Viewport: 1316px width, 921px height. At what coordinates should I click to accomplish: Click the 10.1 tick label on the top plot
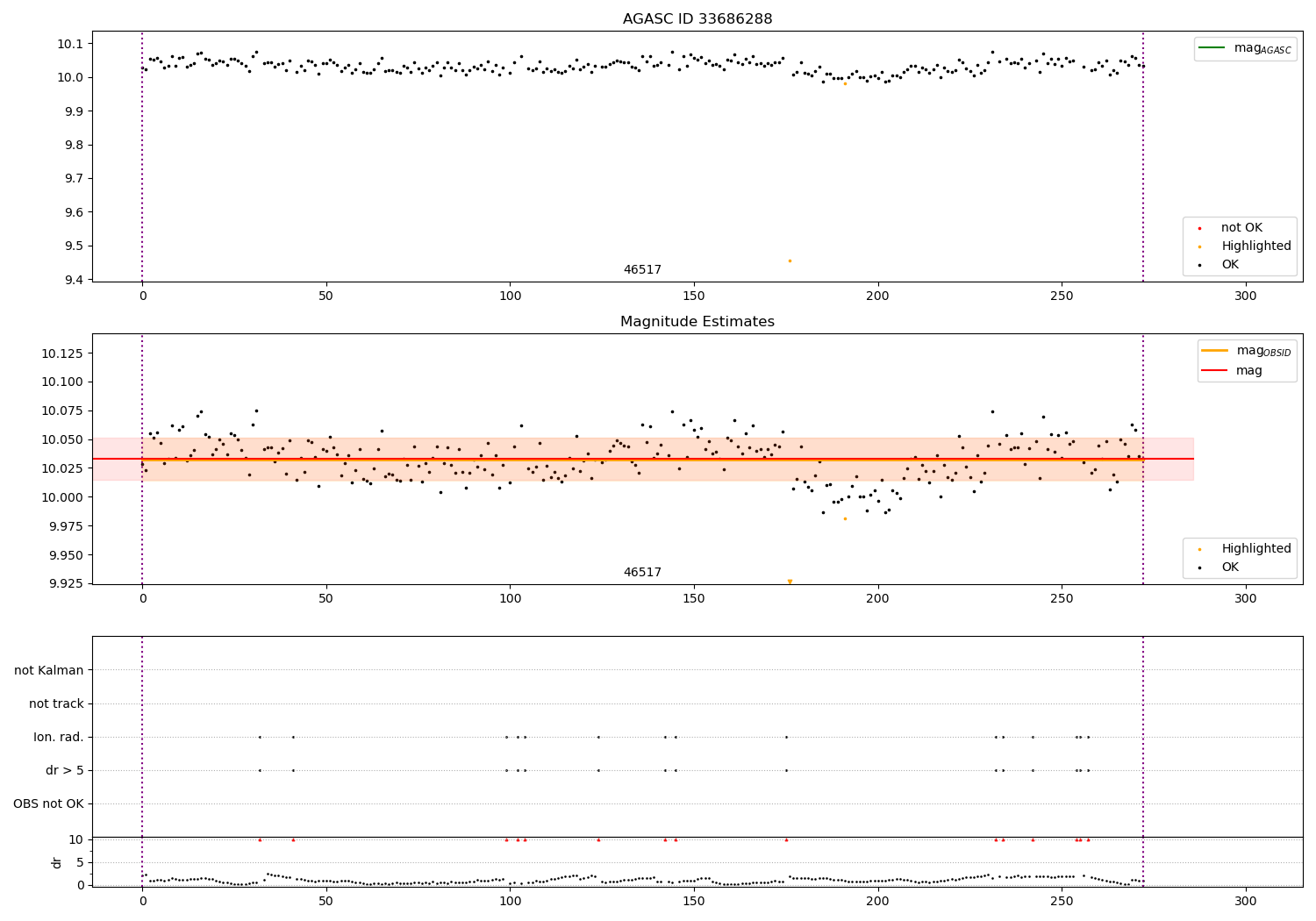point(70,44)
